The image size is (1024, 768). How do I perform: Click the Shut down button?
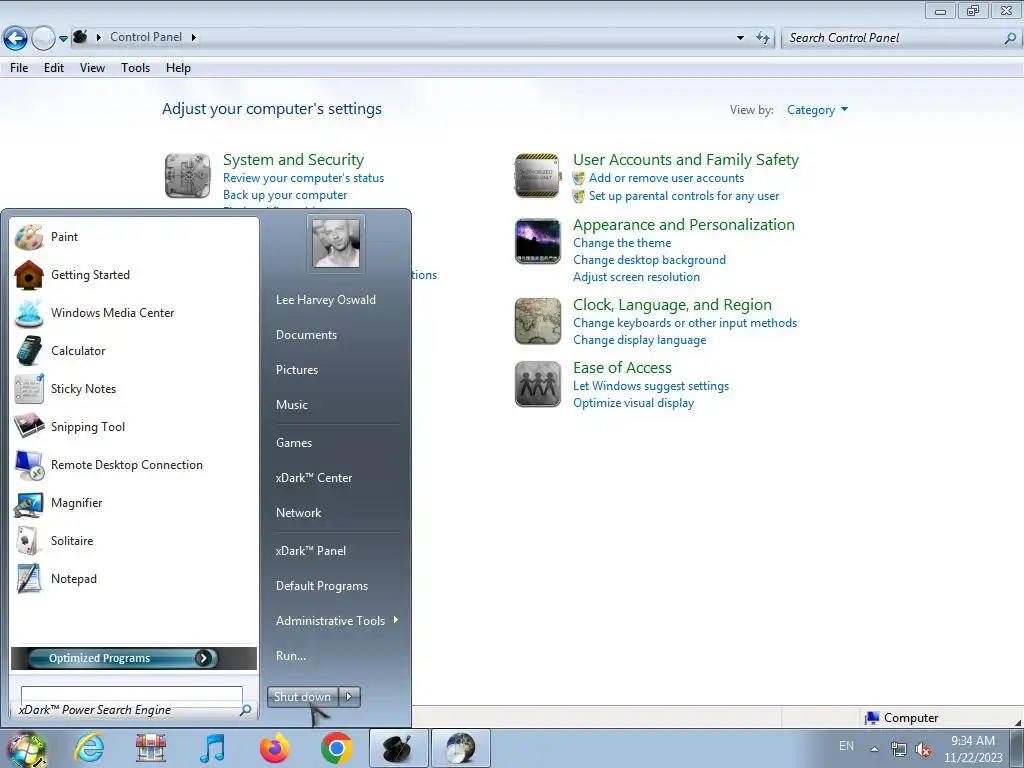[x=302, y=697]
